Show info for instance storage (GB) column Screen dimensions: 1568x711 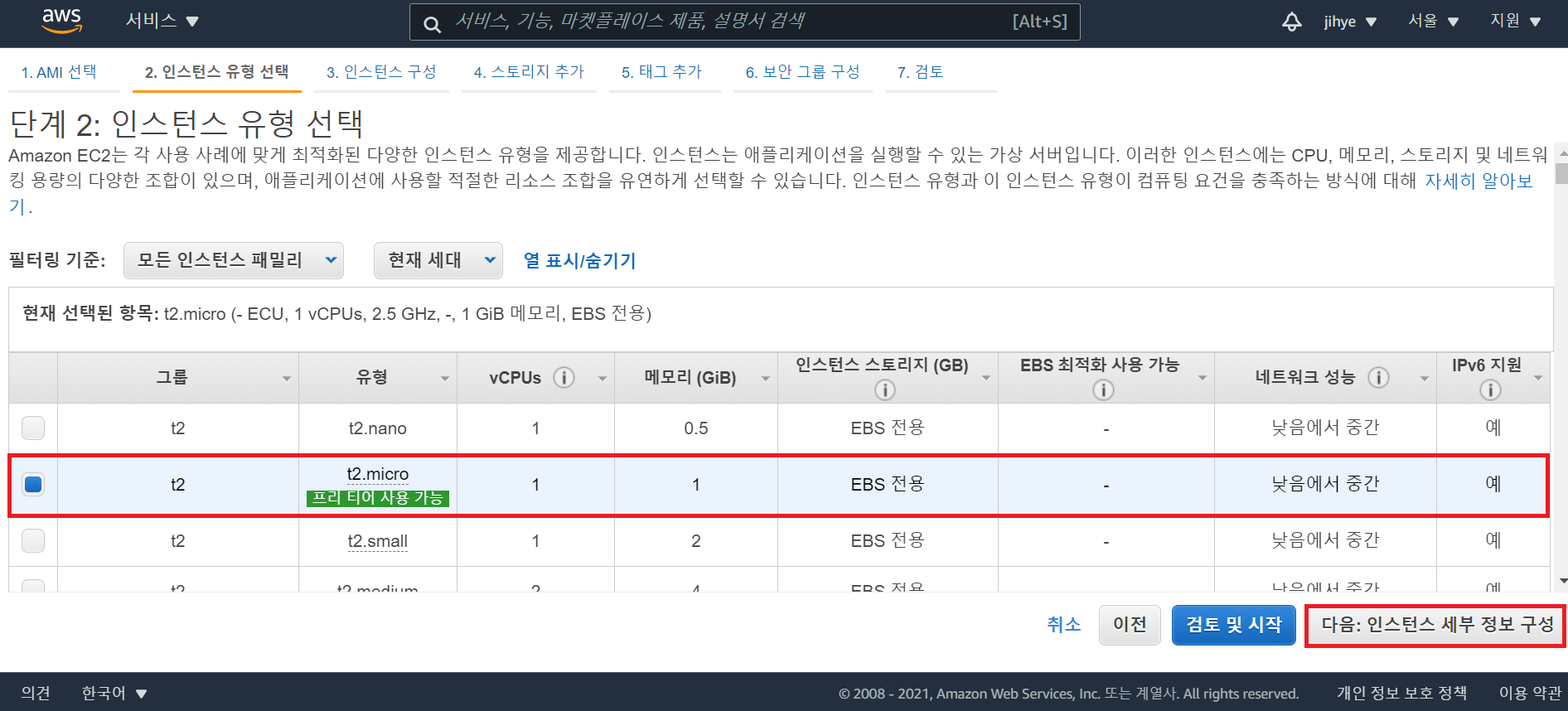point(884,389)
